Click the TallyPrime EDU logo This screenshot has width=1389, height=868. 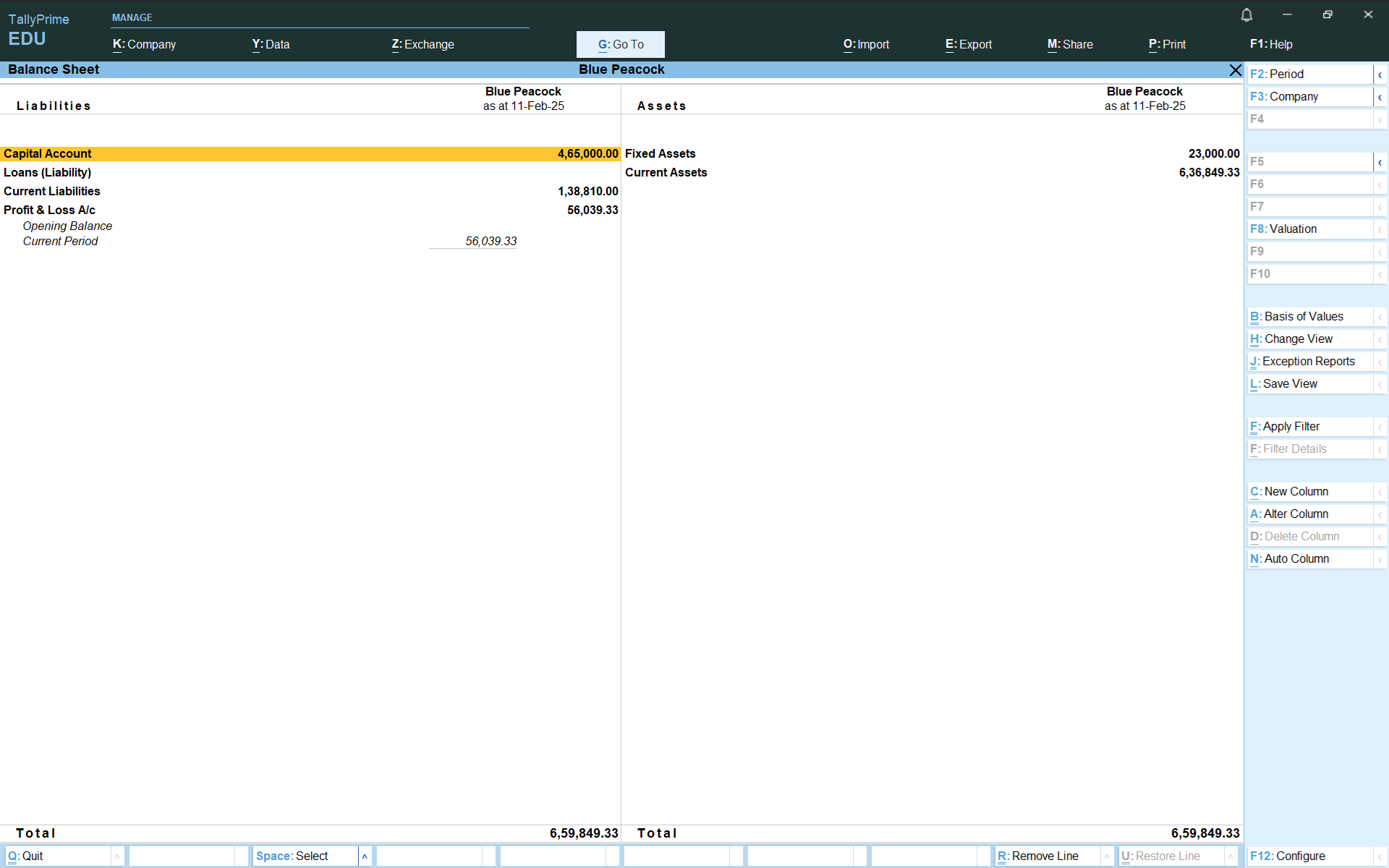(x=38, y=30)
